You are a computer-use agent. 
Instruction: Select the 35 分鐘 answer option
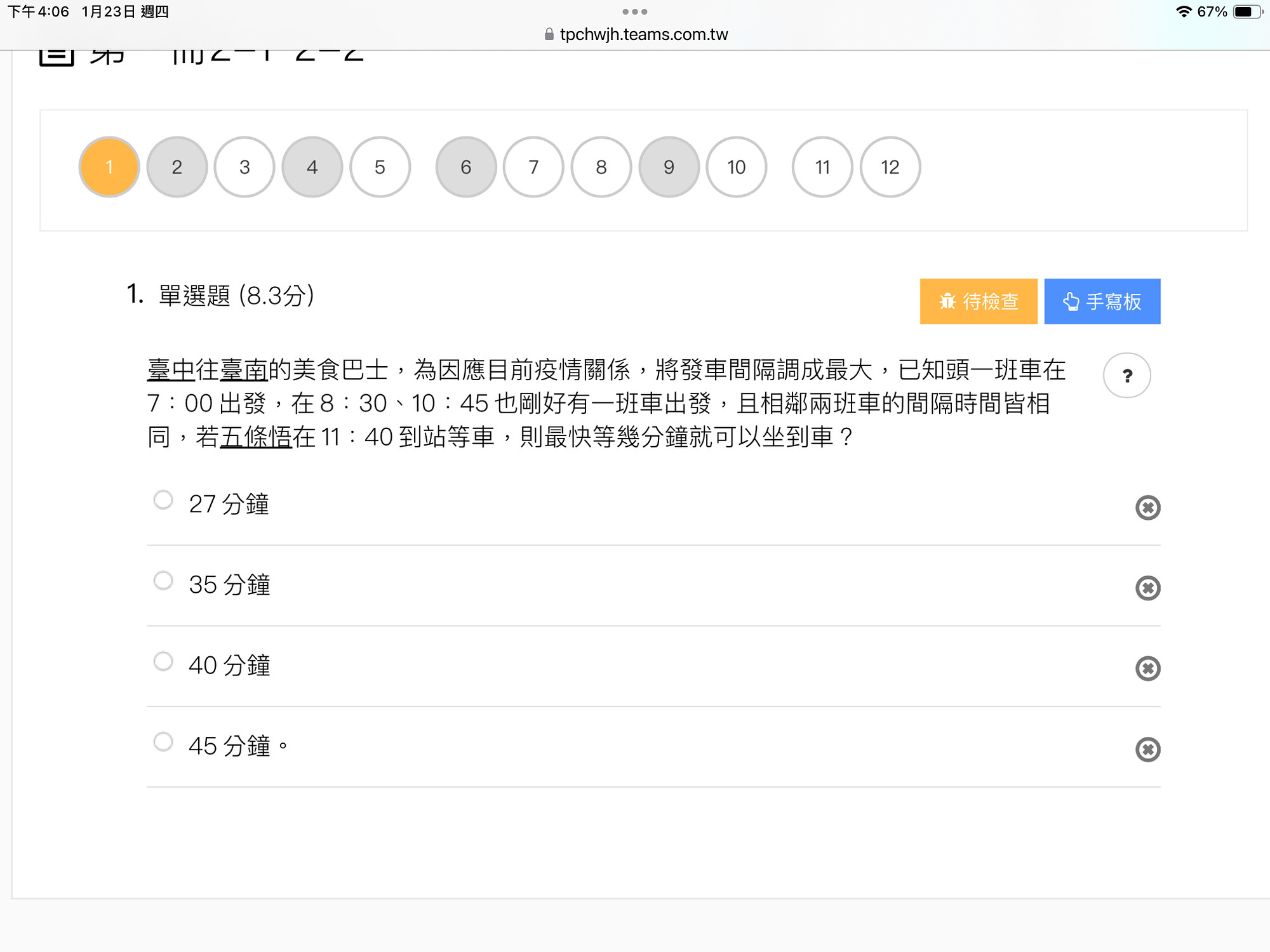163,581
